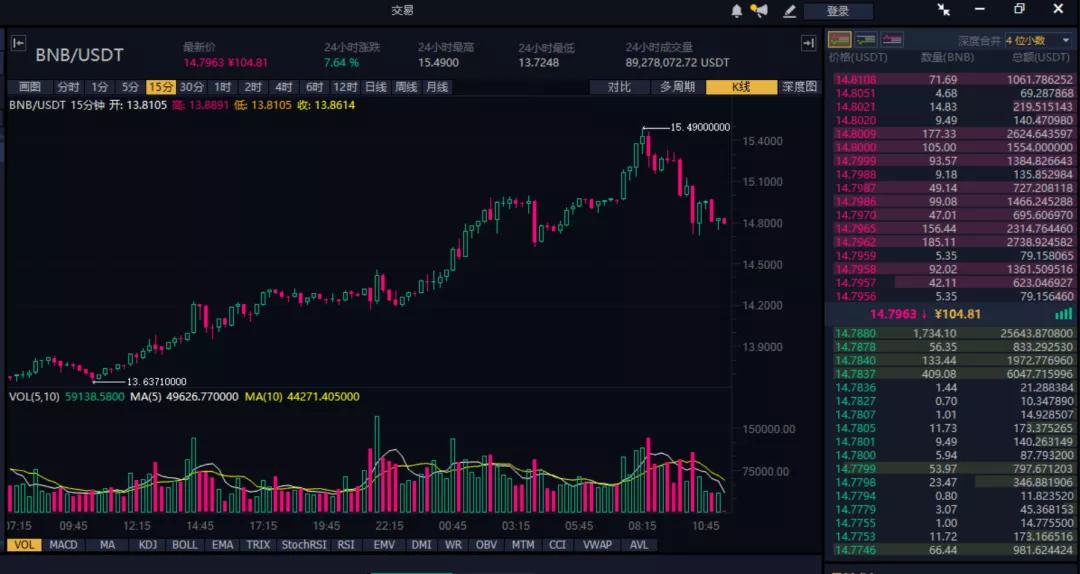Click the 15.49000000 high price marker
The width and height of the screenshot is (1080, 574).
[x=700, y=127]
